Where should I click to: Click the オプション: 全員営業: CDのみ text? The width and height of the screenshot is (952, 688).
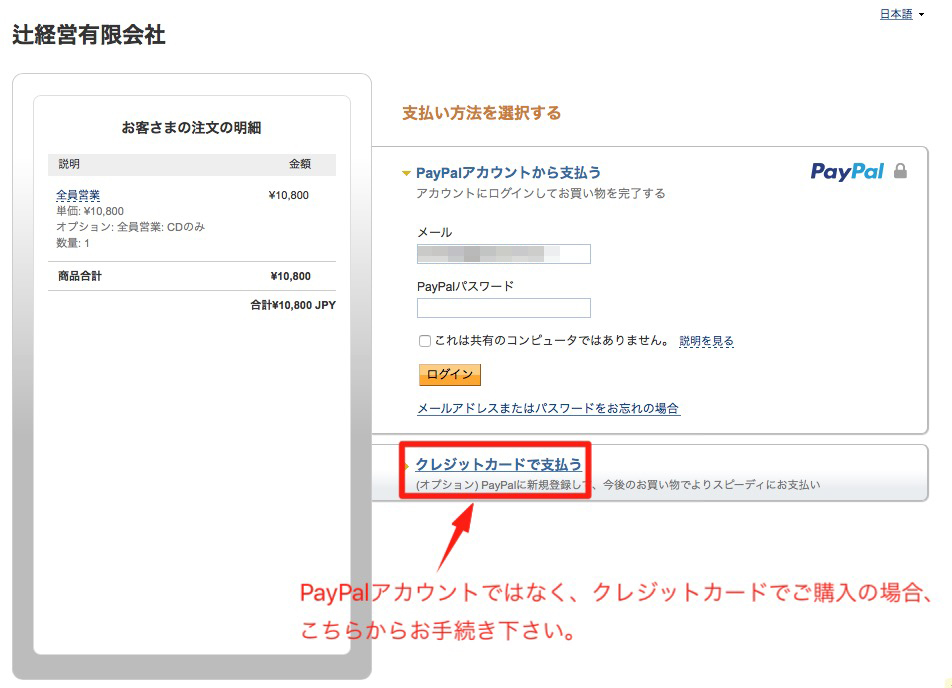coord(131,227)
